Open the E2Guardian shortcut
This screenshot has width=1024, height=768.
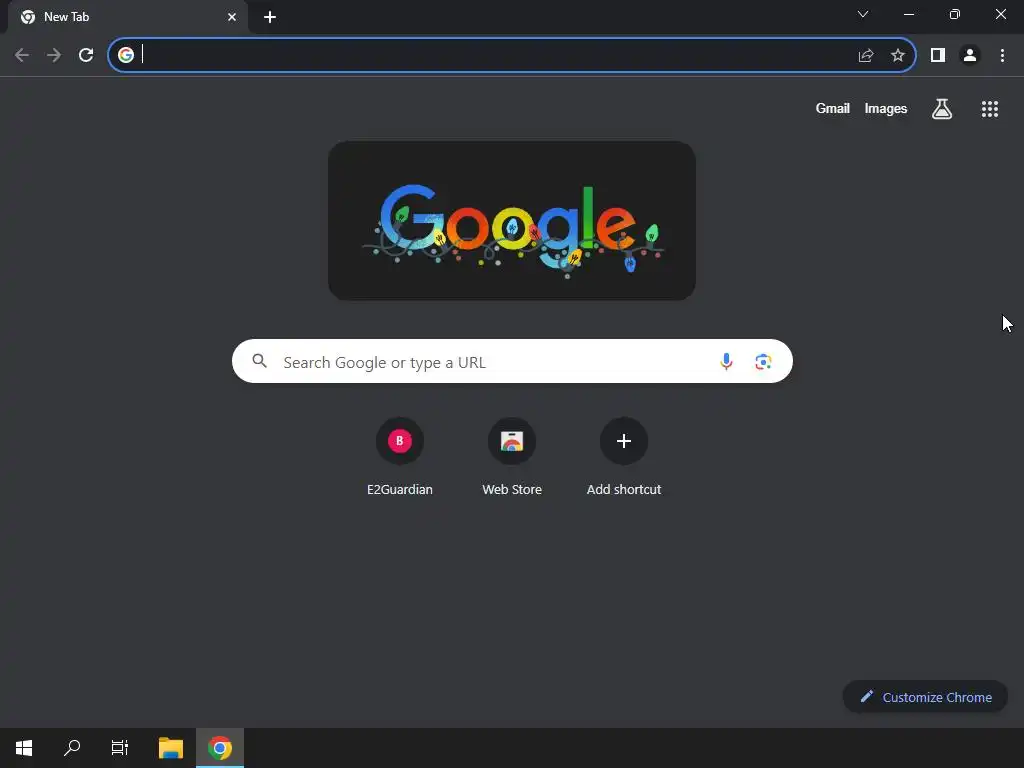[400, 457]
